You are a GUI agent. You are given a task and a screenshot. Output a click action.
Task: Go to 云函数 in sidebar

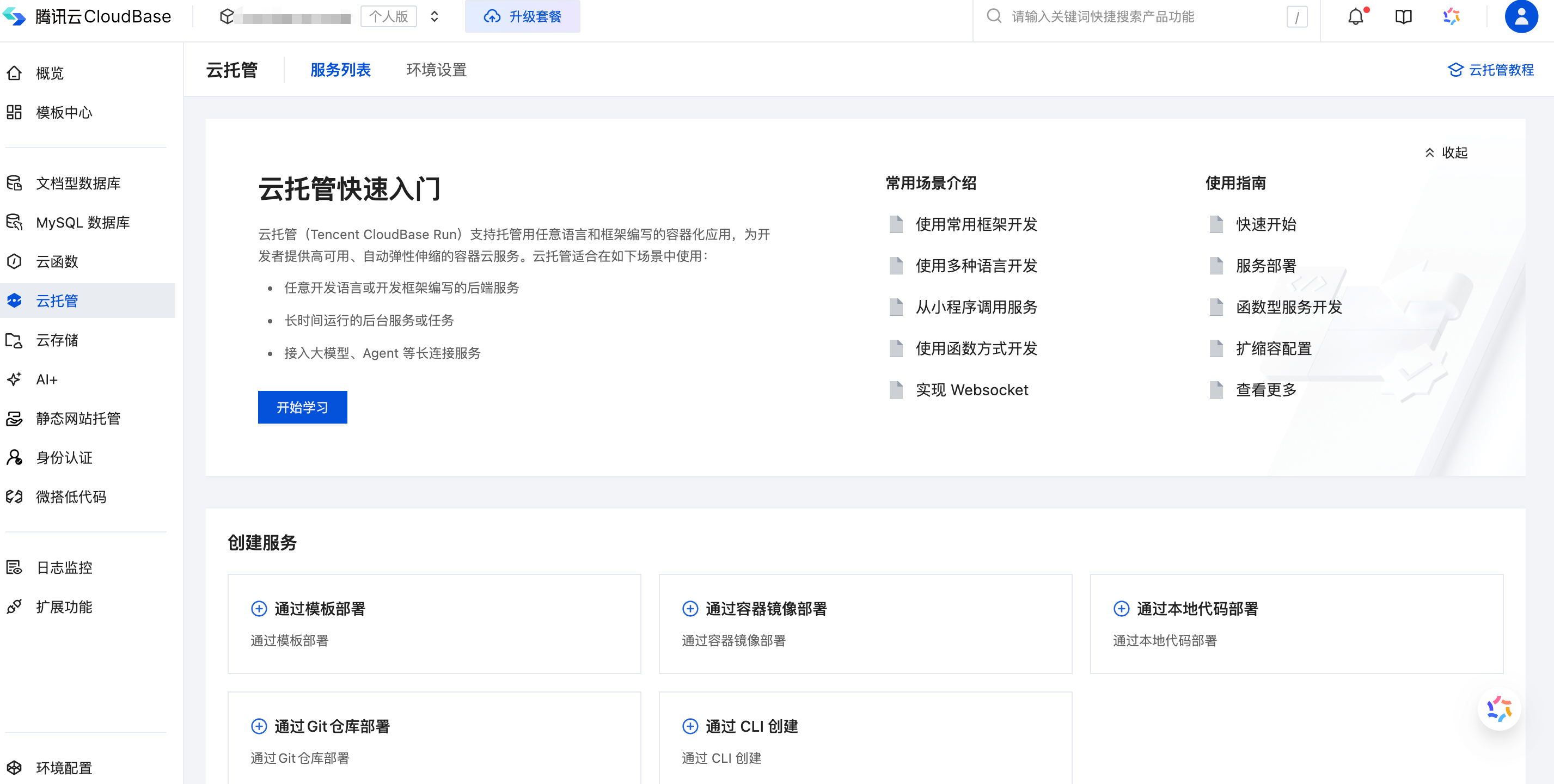click(x=57, y=261)
